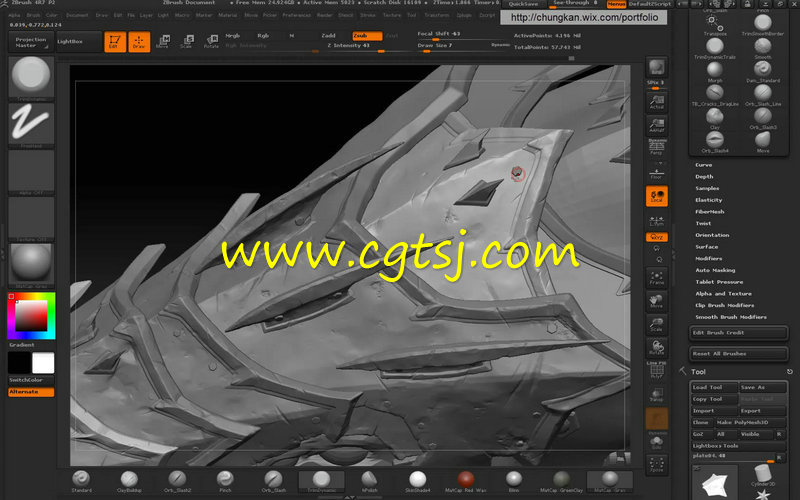Pick the Morph brush
Image resolution: width=800 pixels, height=500 pixels.
[714, 71]
